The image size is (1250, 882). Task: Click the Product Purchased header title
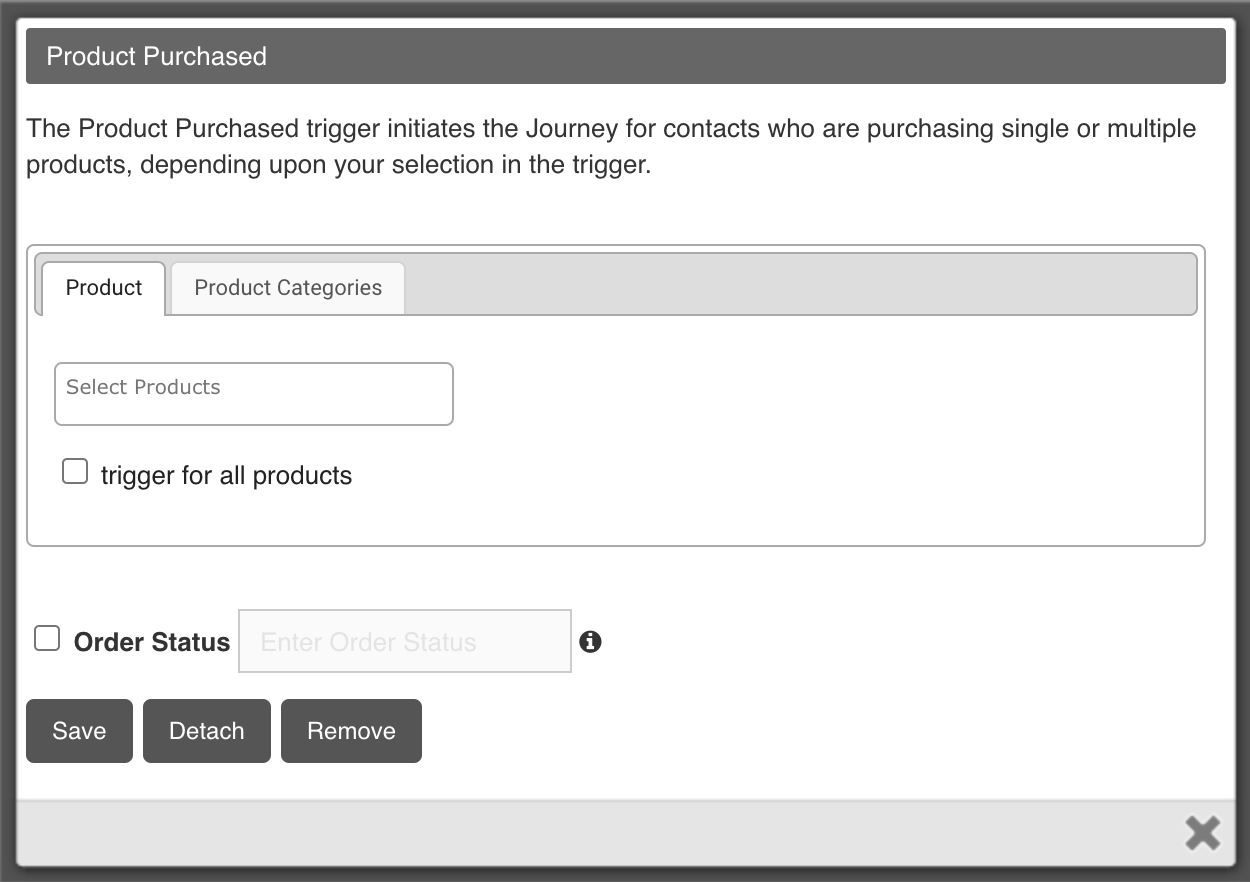pyautogui.click(x=157, y=56)
